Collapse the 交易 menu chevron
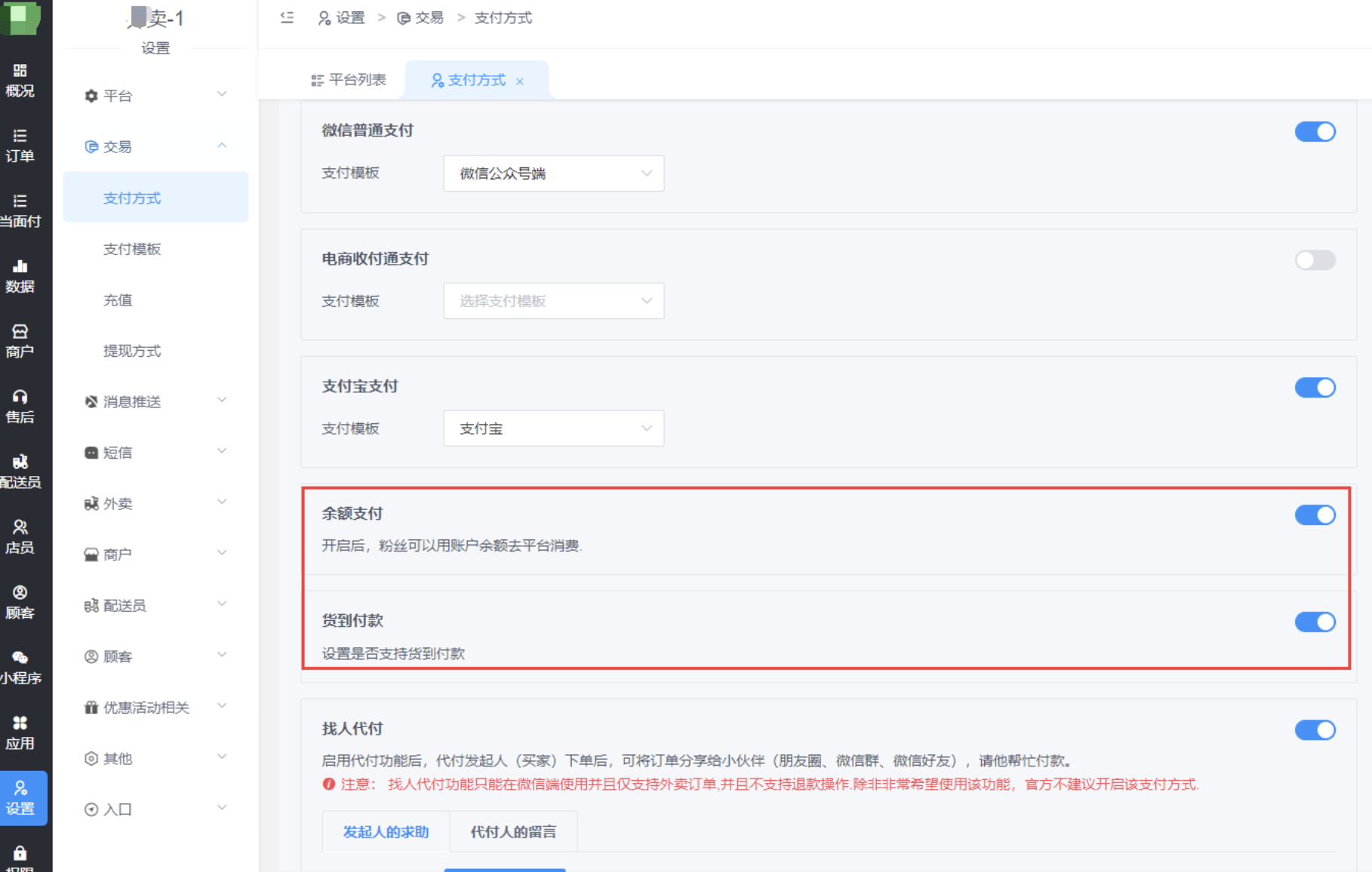The image size is (1372, 872). pyautogui.click(x=222, y=146)
